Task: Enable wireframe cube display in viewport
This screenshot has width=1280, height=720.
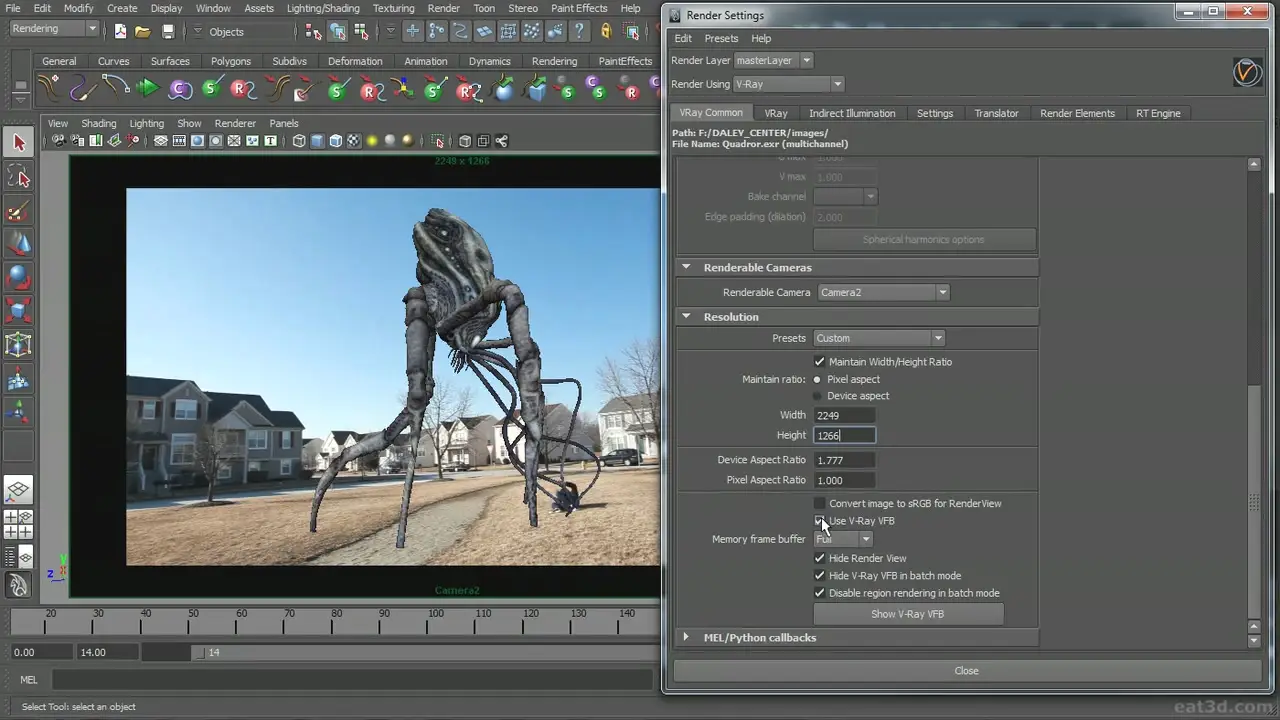Action: [x=299, y=141]
